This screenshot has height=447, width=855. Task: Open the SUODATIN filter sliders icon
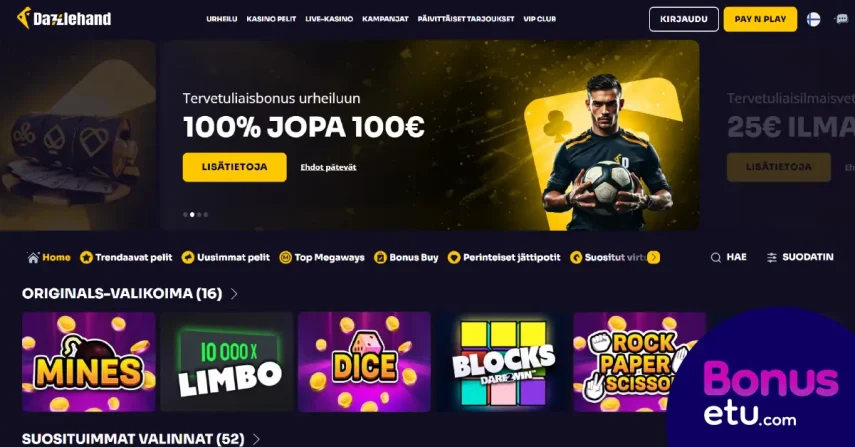click(800, 257)
